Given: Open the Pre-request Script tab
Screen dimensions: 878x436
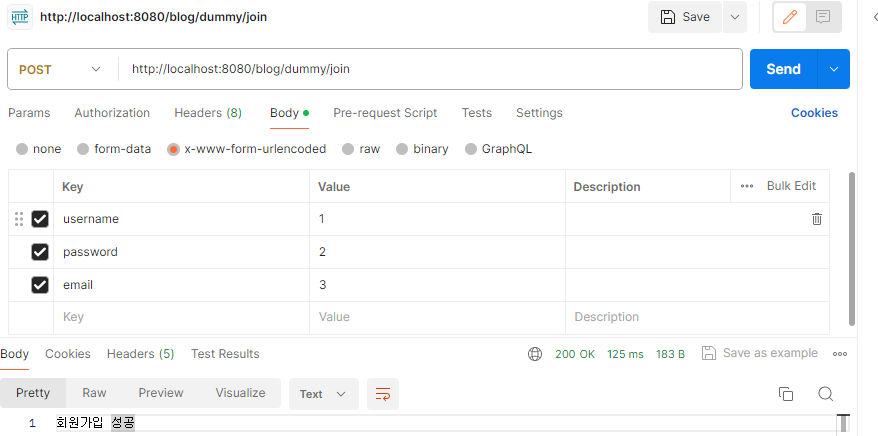Looking at the screenshot, I should click(x=385, y=113).
